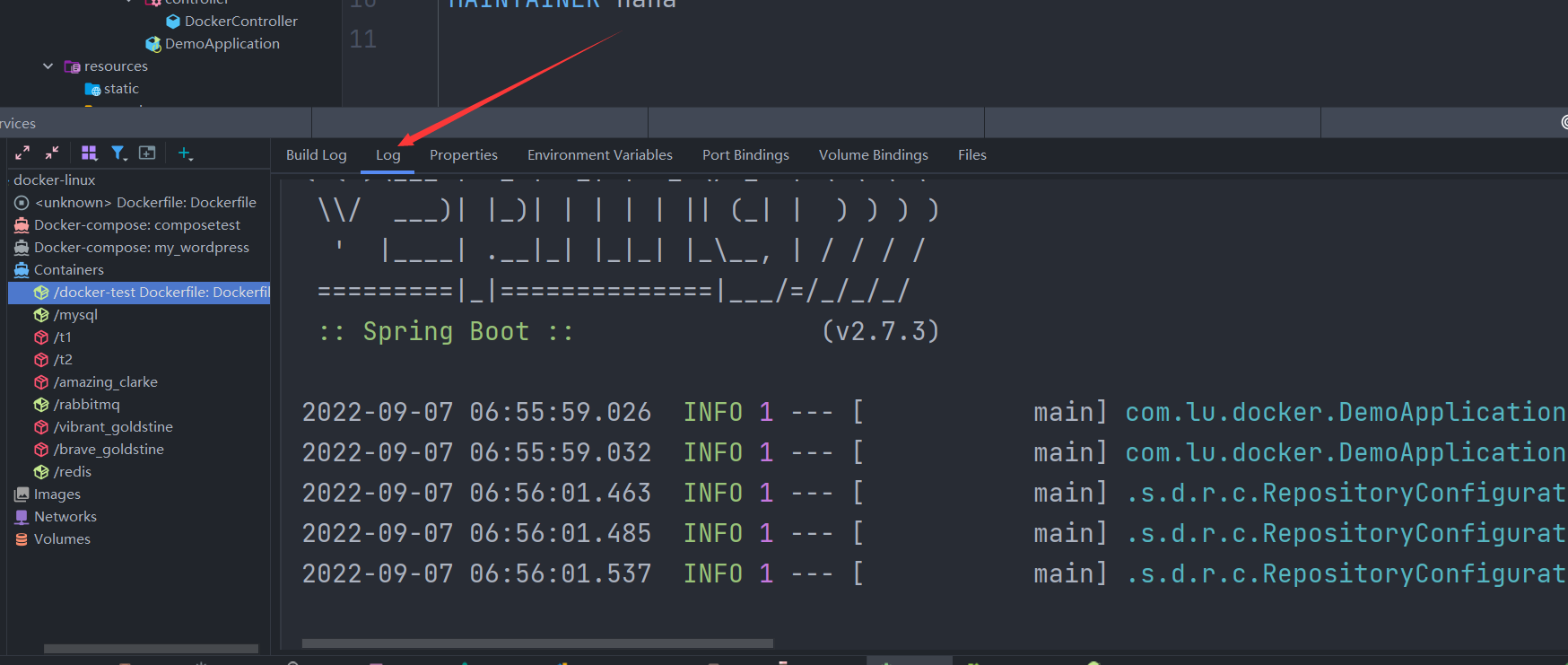Click the /t1 stopped container icon
Viewport: 1568px width, 665px height.
41,337
